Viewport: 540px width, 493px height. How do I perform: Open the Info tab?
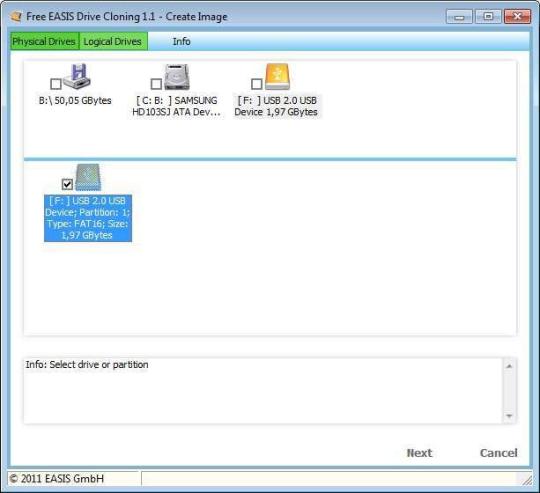coord(181,42)
